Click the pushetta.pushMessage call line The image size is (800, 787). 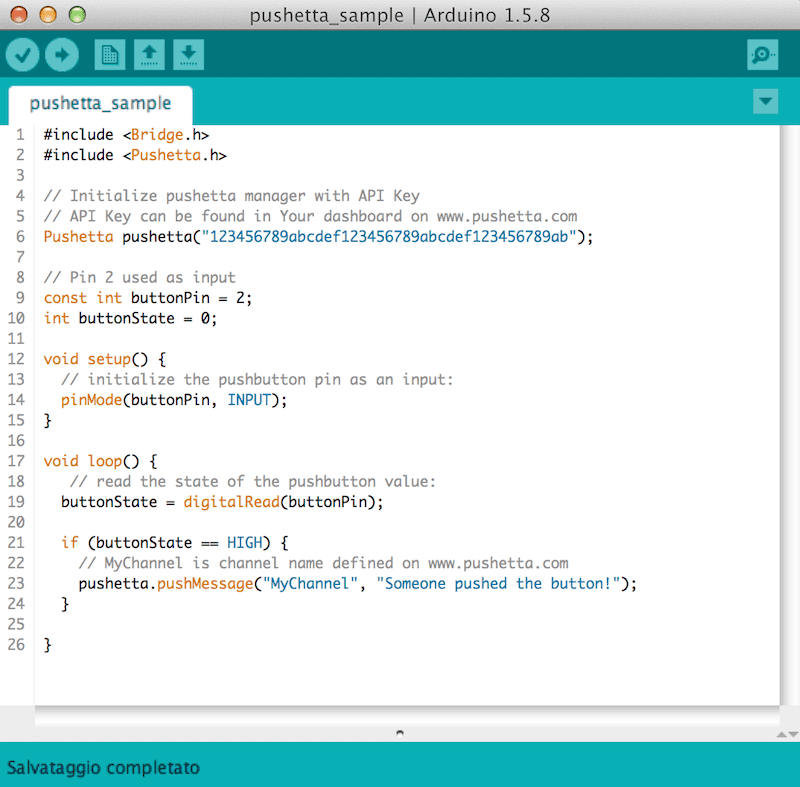pyautogui.click(x=358, y=583)
